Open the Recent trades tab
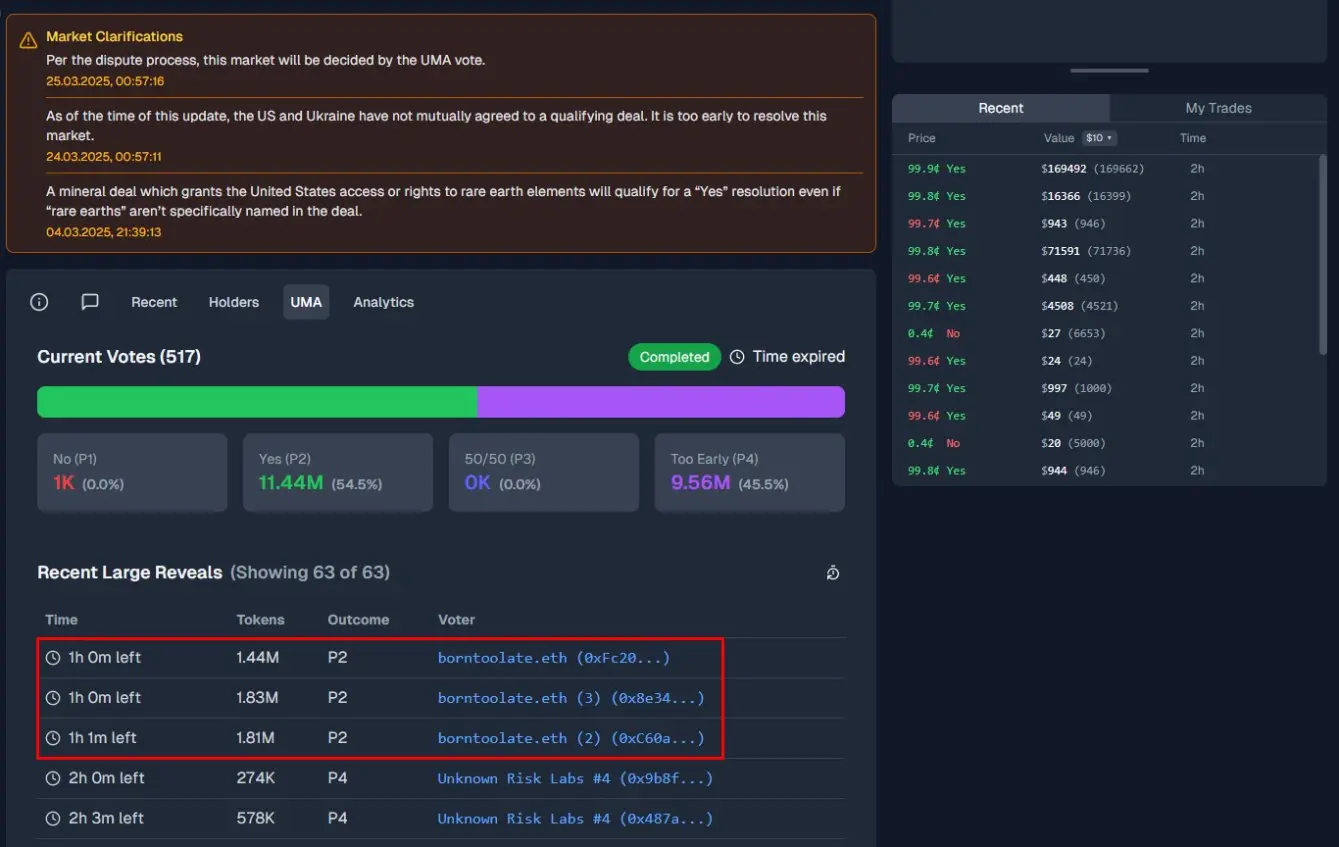This screenshot has height=847, width=1339. tap(1001, 108)
